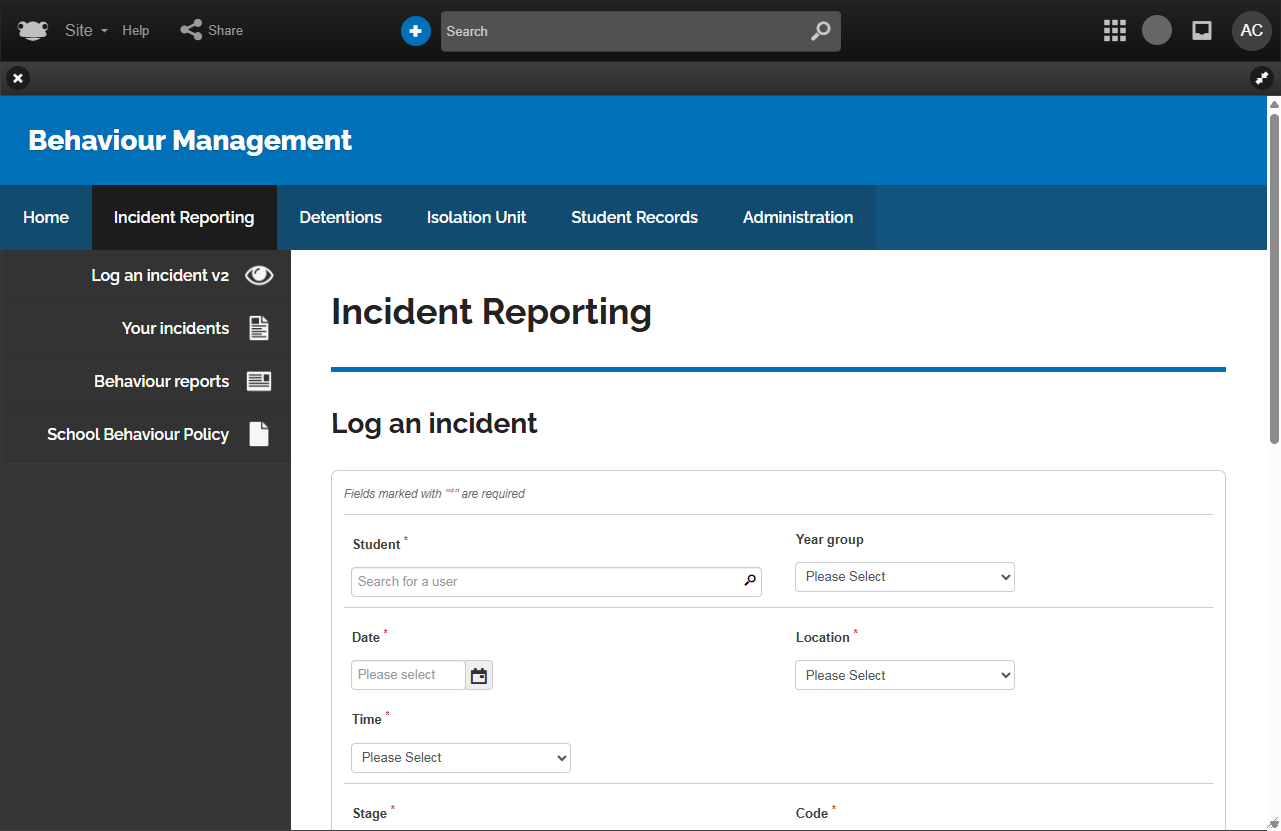Click the Frog logo icon
The width and height of the screenshot is (1281, 831).
pyautogui.click(x=33, y=30)
